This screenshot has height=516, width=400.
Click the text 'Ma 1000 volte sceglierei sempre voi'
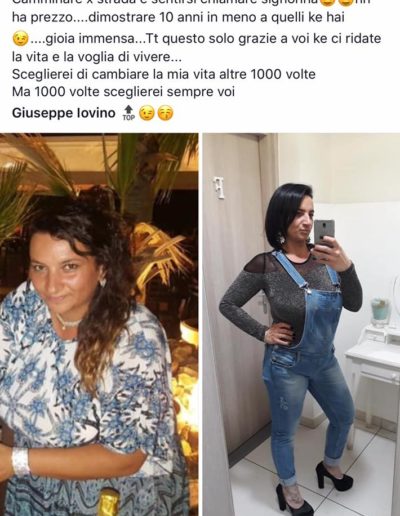(123, 91)
